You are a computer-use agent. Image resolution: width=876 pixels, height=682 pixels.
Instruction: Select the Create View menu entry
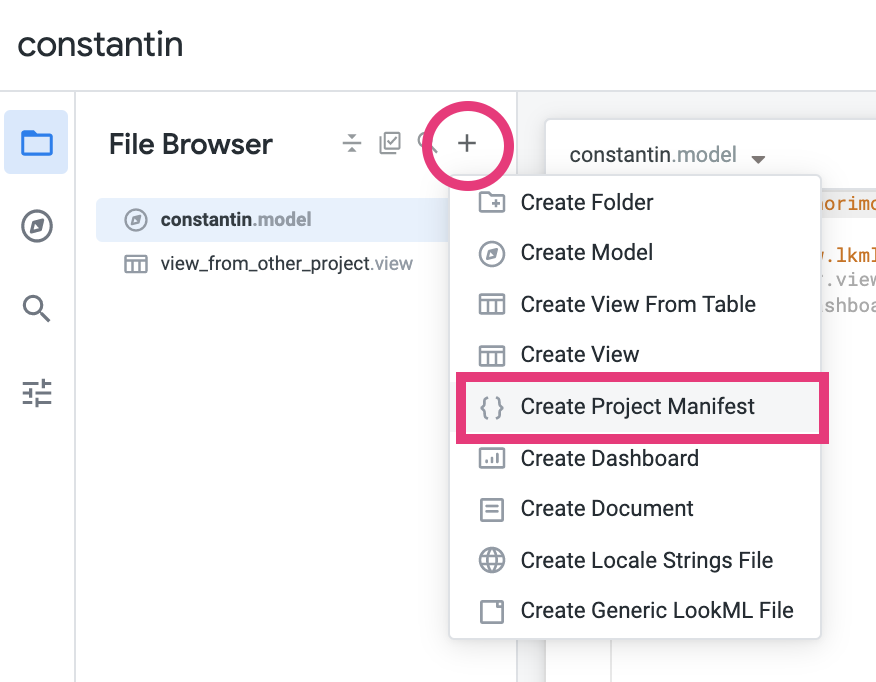tap(635, 354)
